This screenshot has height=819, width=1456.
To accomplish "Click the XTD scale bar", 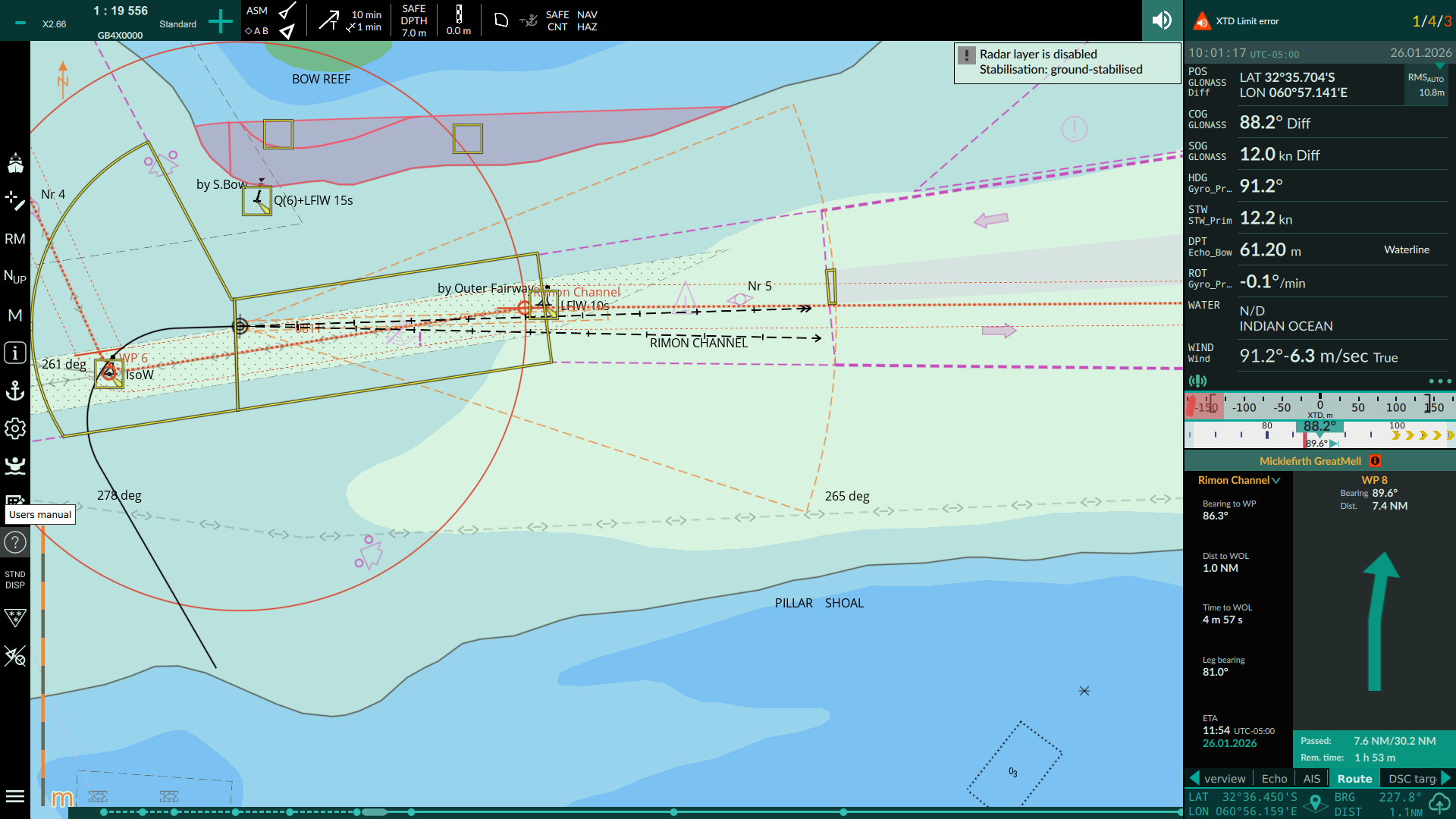I will pyautogui.click(x=1319, y=406).
